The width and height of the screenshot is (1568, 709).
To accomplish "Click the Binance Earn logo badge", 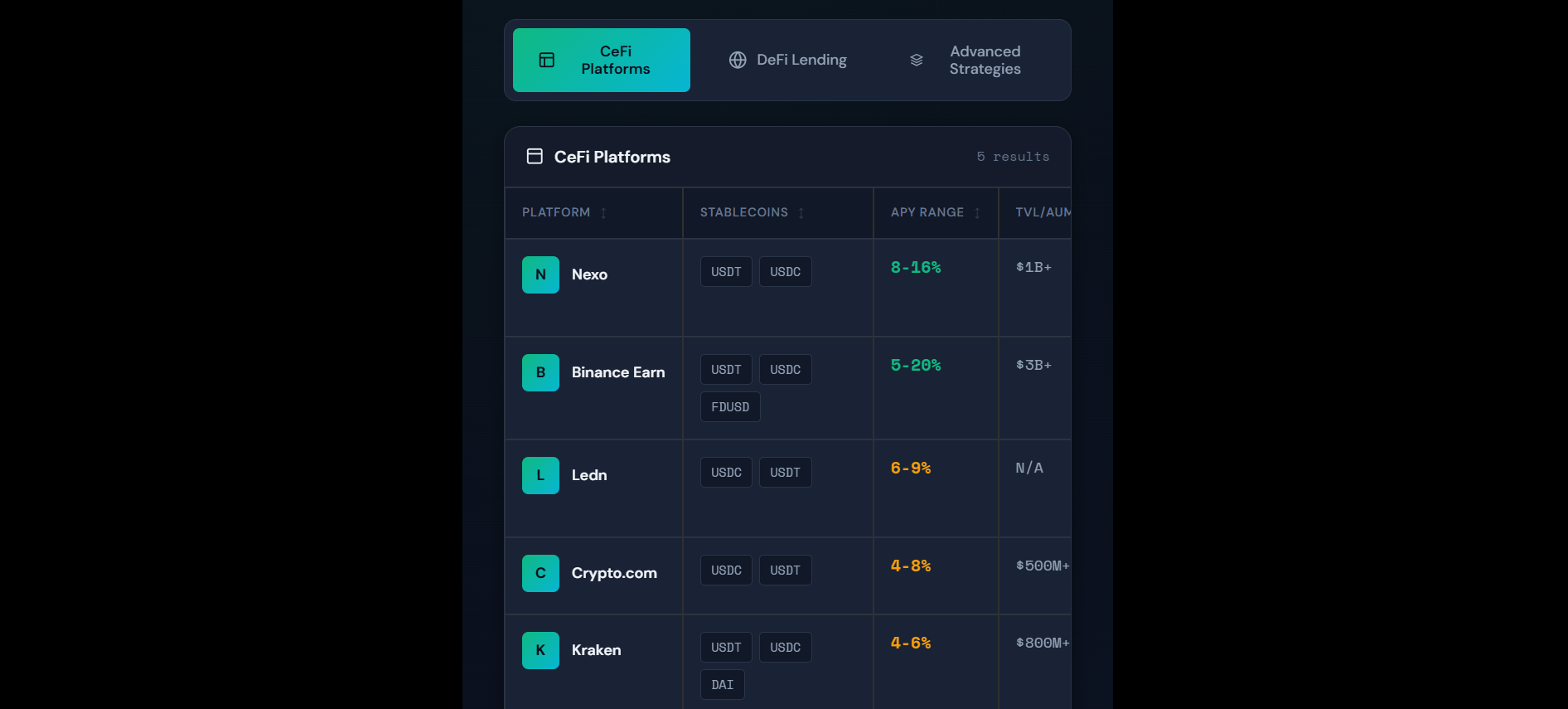I will coord(540,372).
